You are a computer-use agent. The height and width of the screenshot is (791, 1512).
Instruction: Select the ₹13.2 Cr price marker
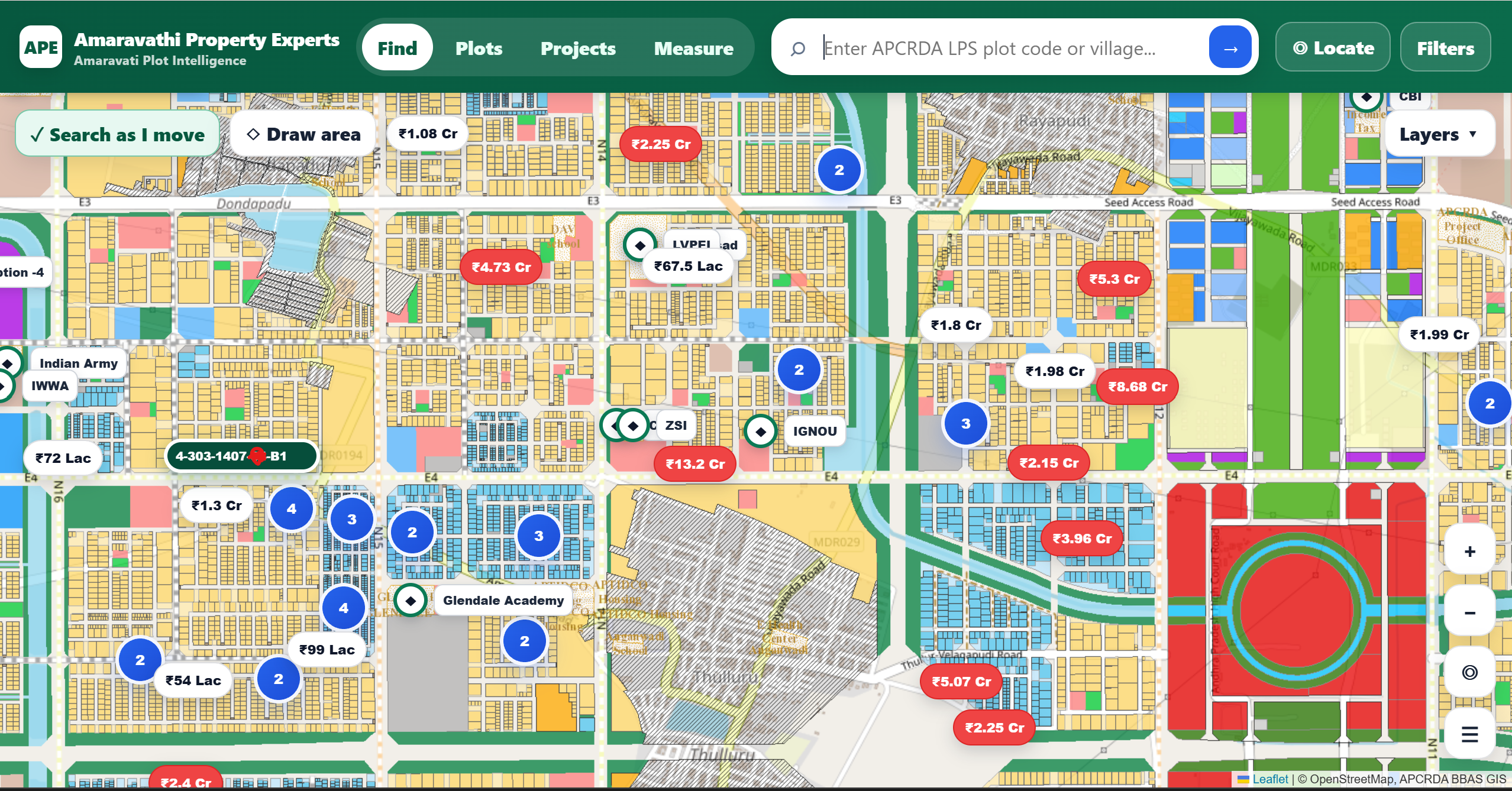pos(695,464)
